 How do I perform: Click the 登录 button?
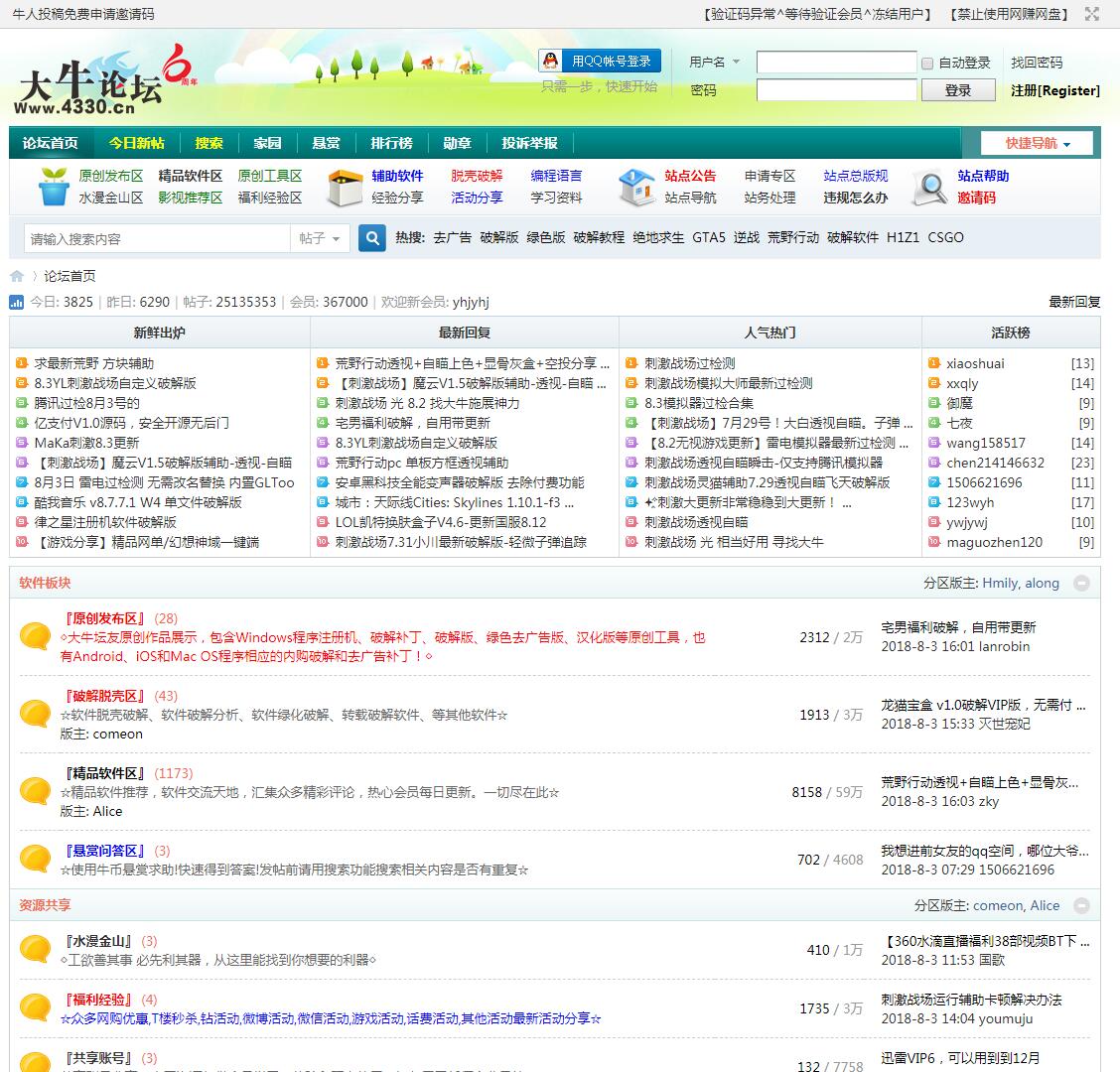[x=957, y=90]
